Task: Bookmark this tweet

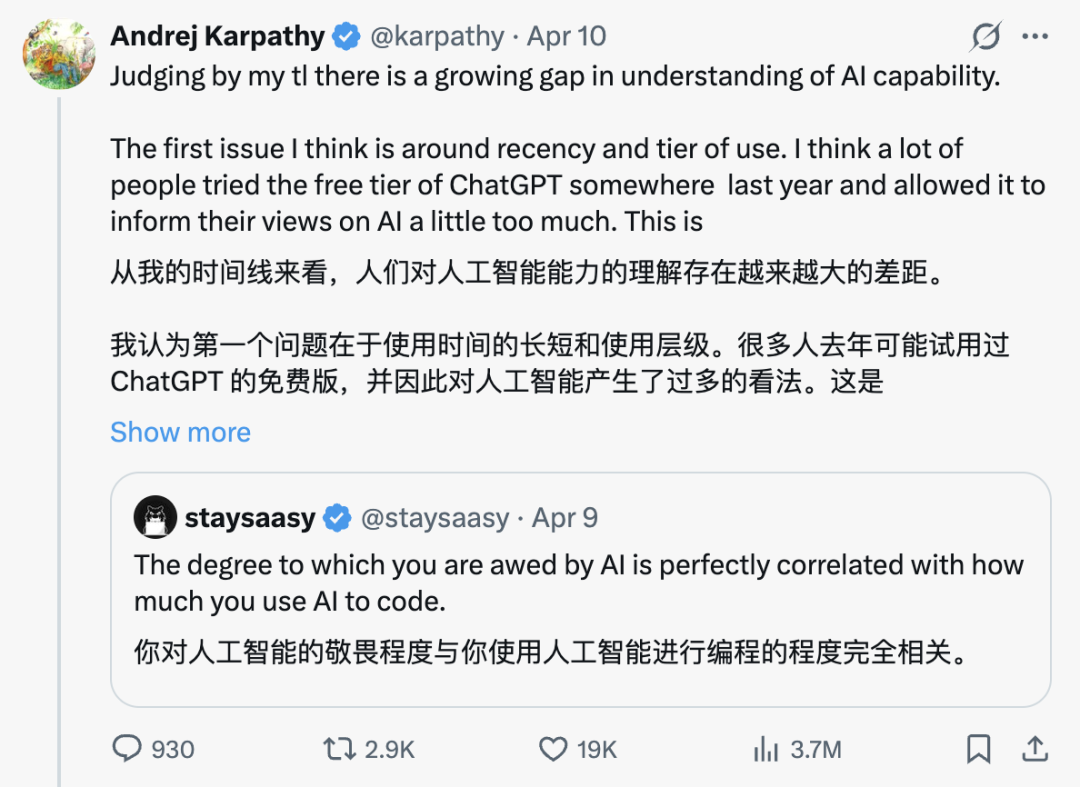Action: click(978, 748)
